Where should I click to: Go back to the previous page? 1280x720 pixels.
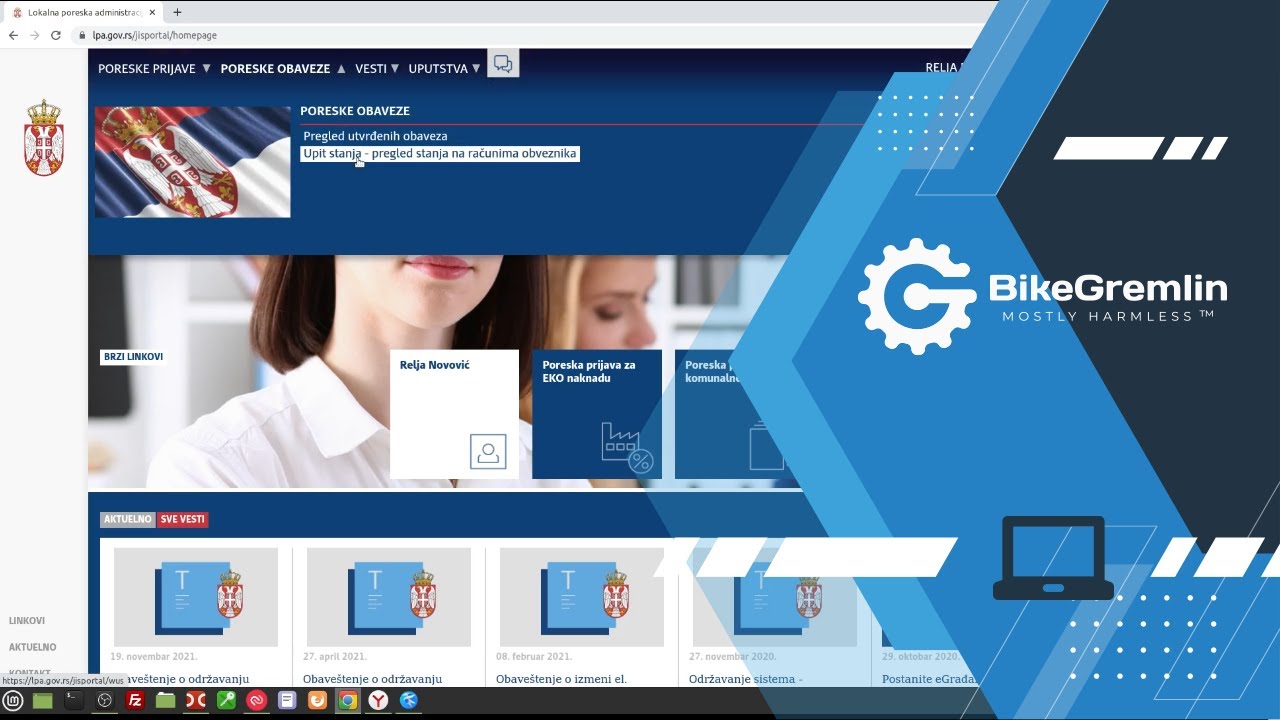coord(13,35)
